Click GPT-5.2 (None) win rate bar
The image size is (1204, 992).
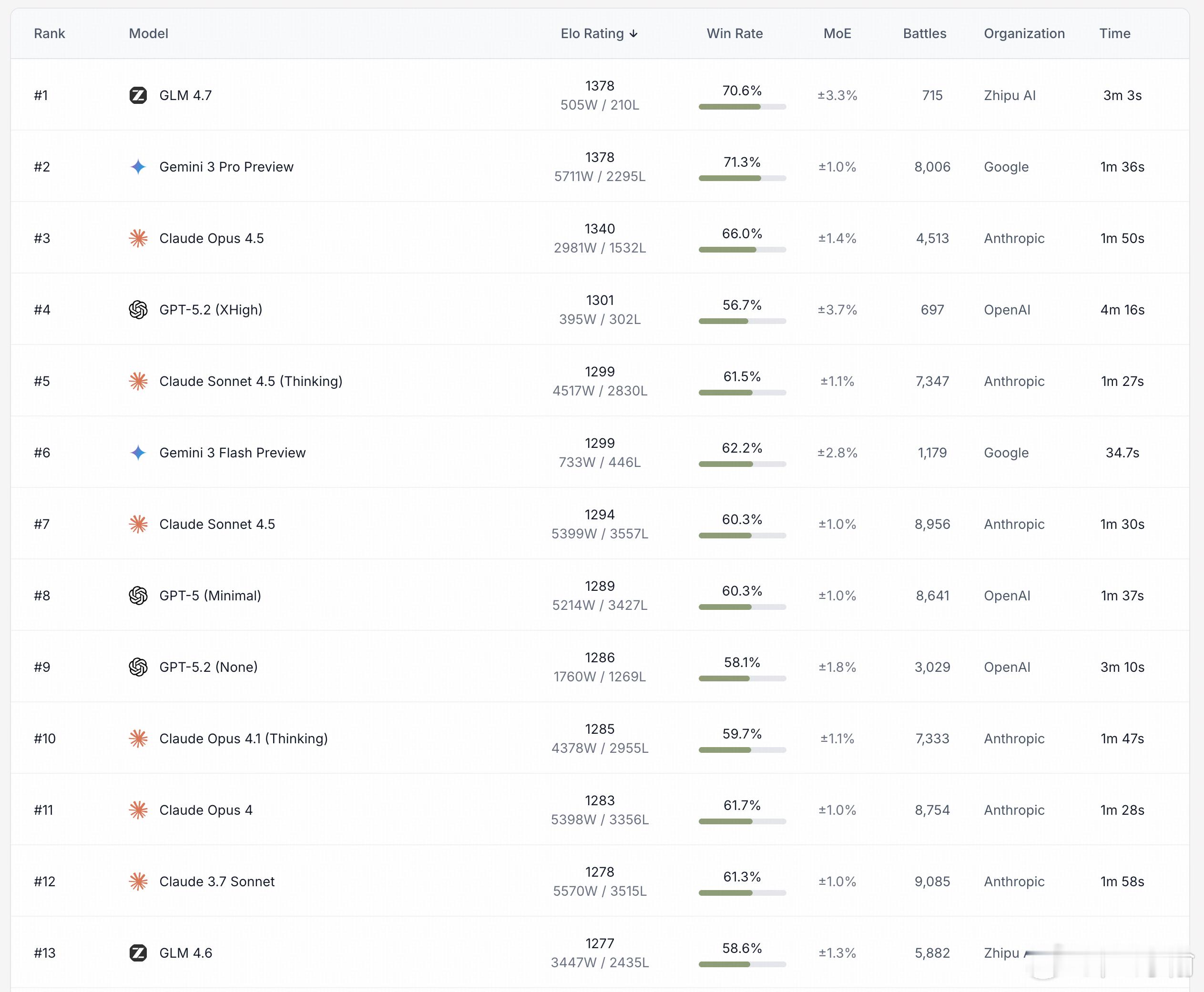[x=742, y=678]
